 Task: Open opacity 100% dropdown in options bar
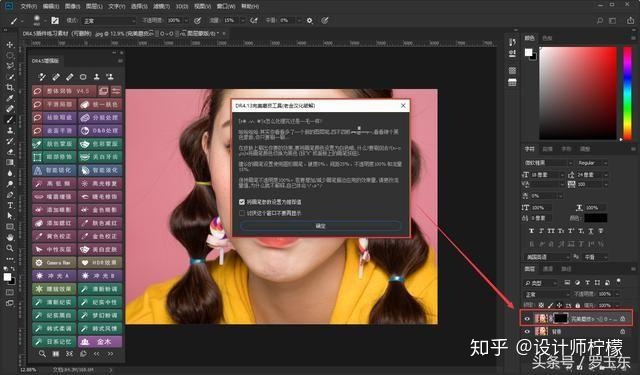coord(186,20)
